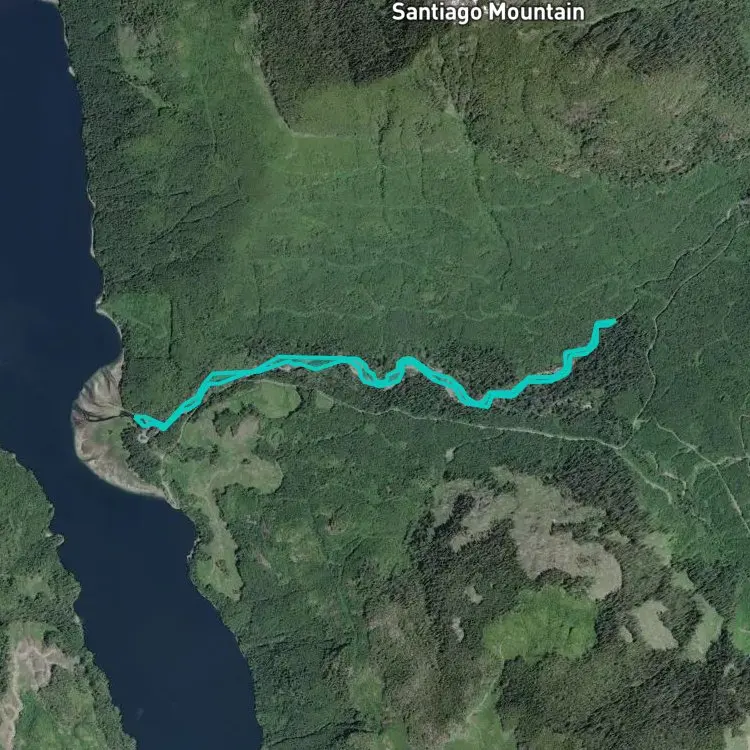Click the dirt road running east below the route
The width and height of the screenshot is (750, 750).
coord(478,423)
